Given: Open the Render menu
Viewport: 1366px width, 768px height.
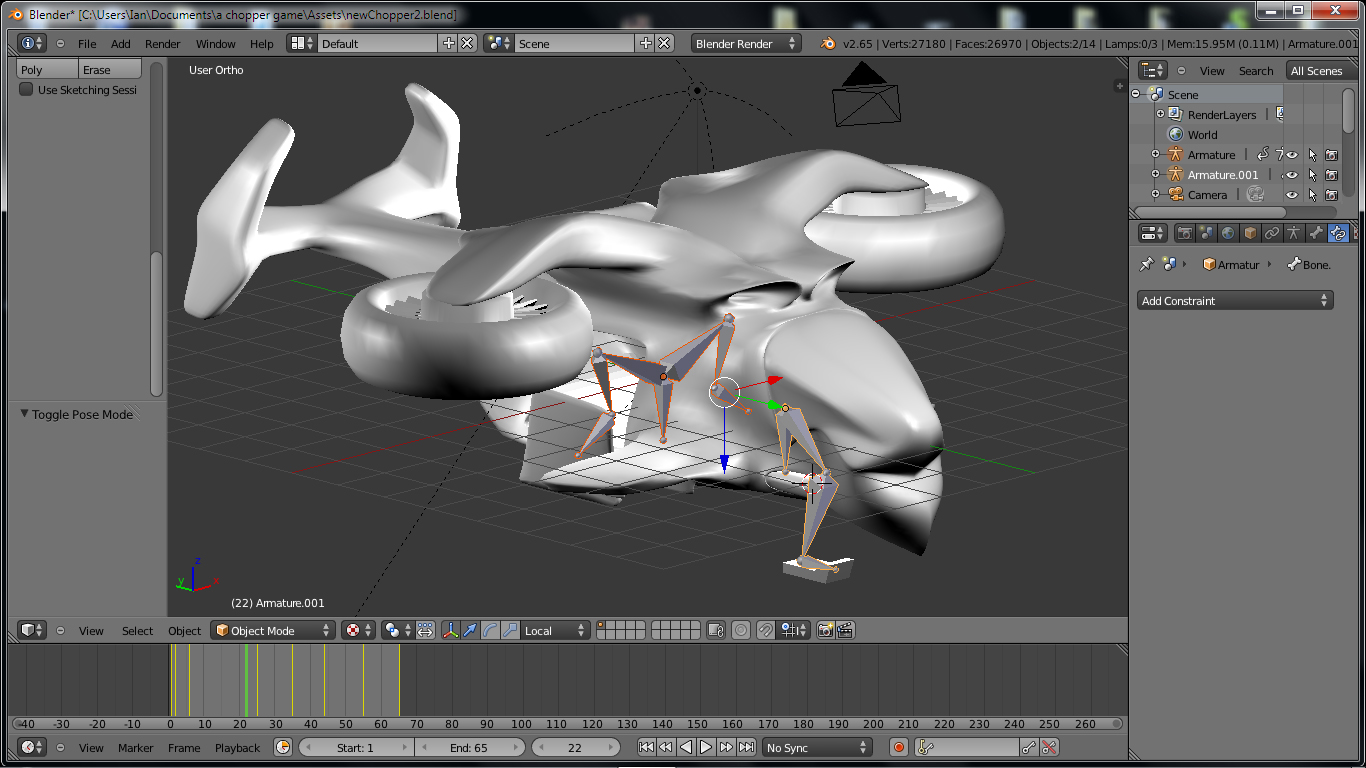Looking at the screenshot, I should pos(162,44).
